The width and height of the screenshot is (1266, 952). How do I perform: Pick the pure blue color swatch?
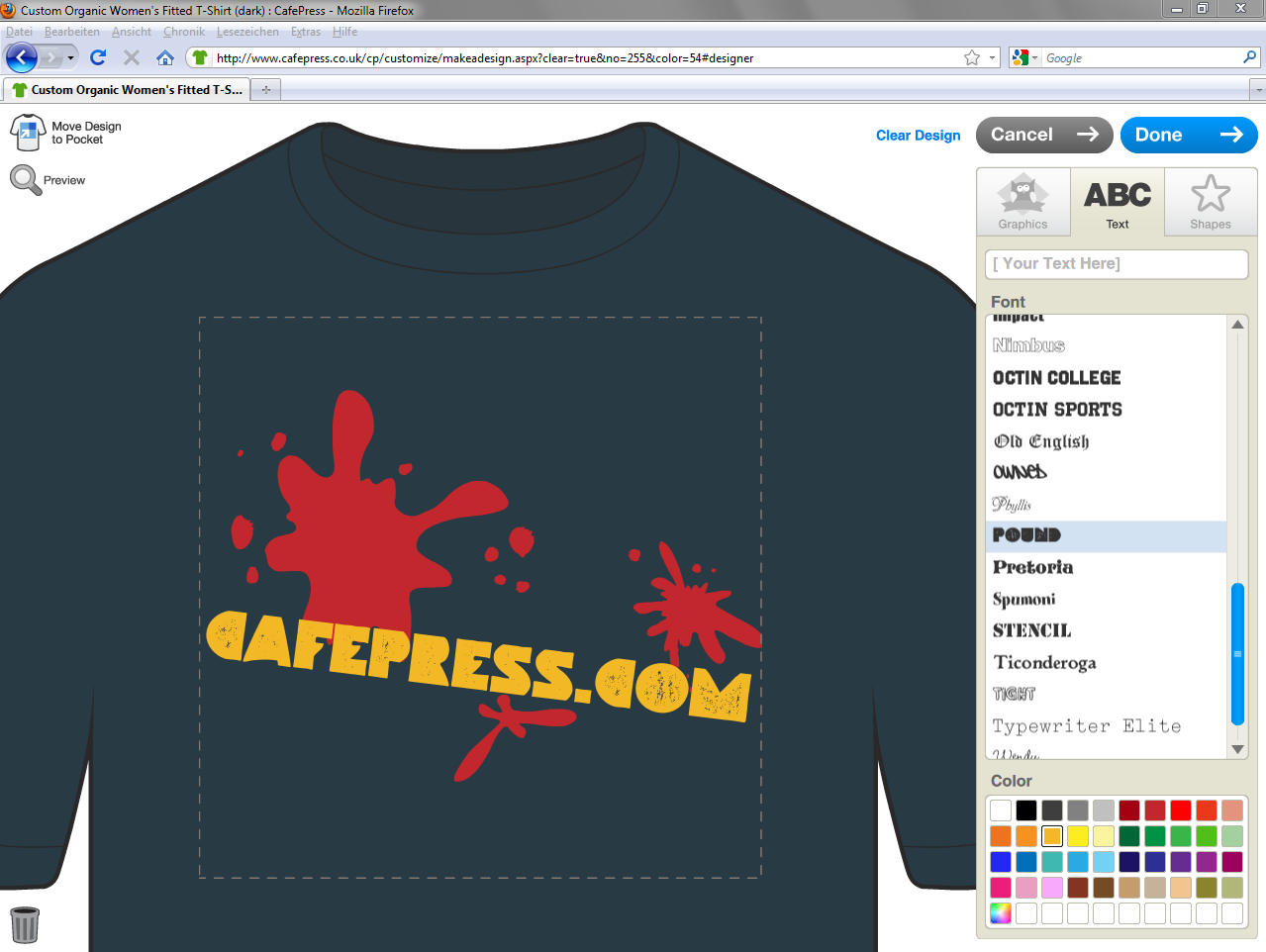point(1001,862)
